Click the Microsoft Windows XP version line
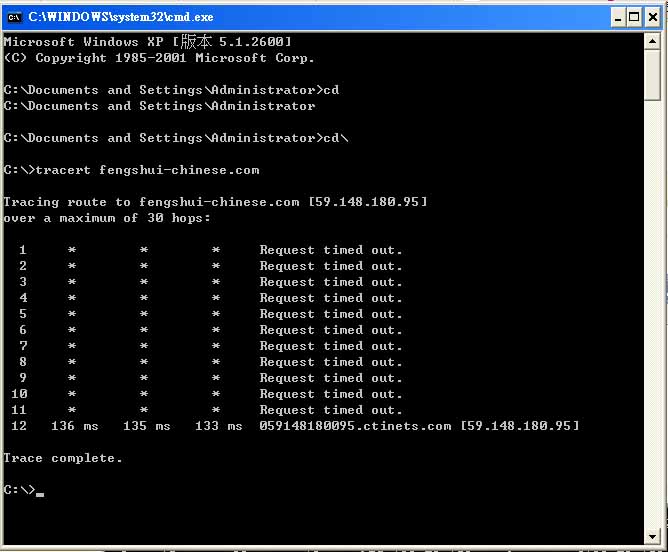This screenshot has height=552, width=668. click(148, 42)
